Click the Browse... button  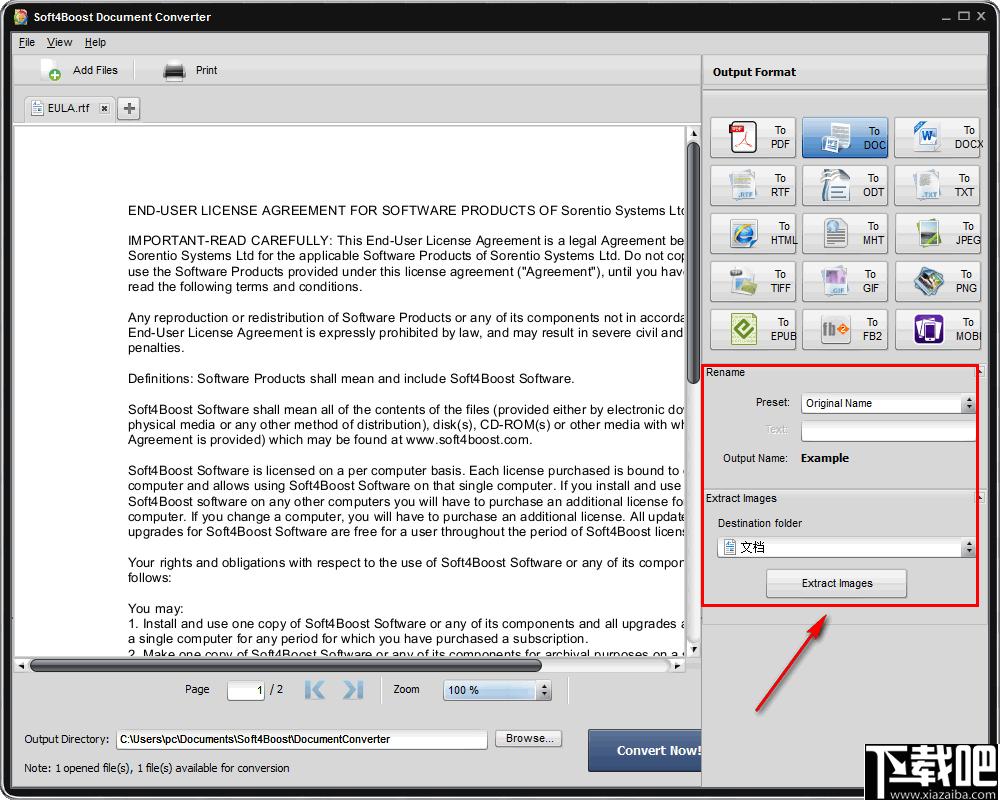tap(529, 739)
